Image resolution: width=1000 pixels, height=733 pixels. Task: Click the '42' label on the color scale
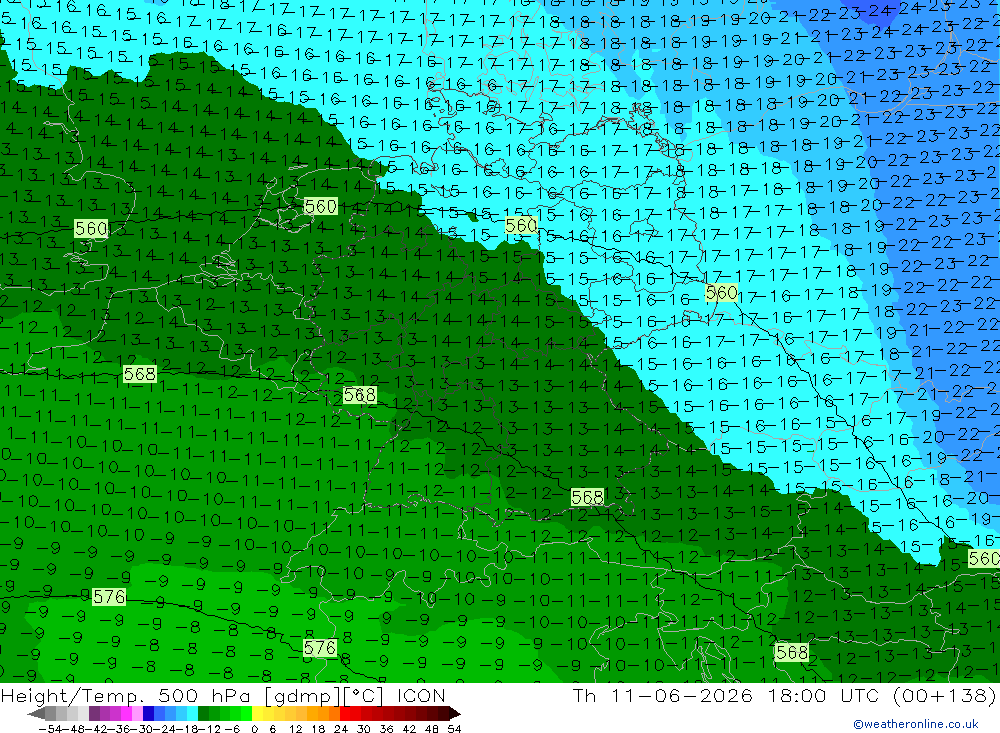coord(409,729)
